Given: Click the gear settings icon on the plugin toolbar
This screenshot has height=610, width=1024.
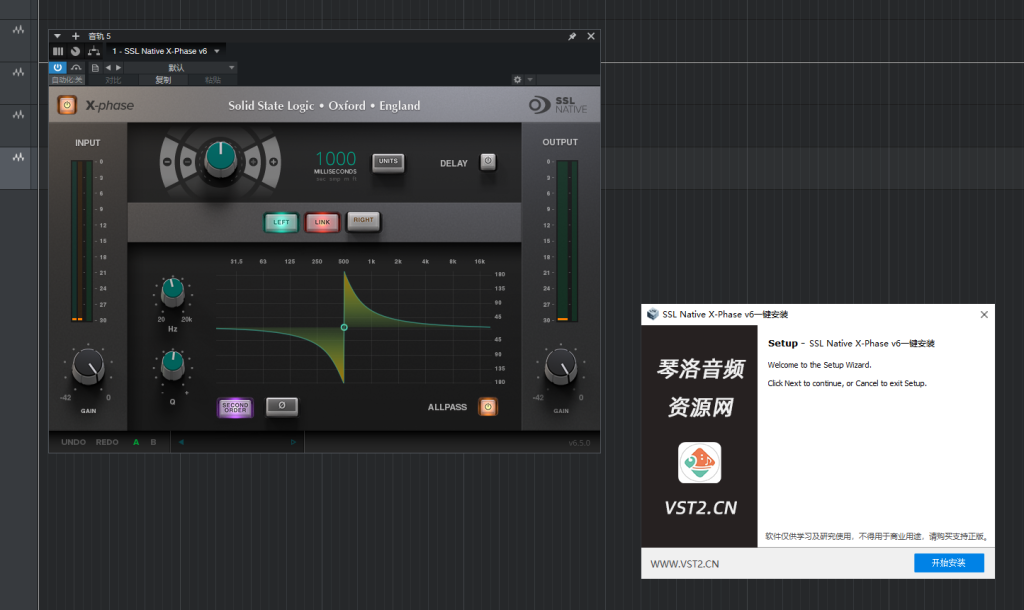Looking at the screenshot, I should point(517,79).
